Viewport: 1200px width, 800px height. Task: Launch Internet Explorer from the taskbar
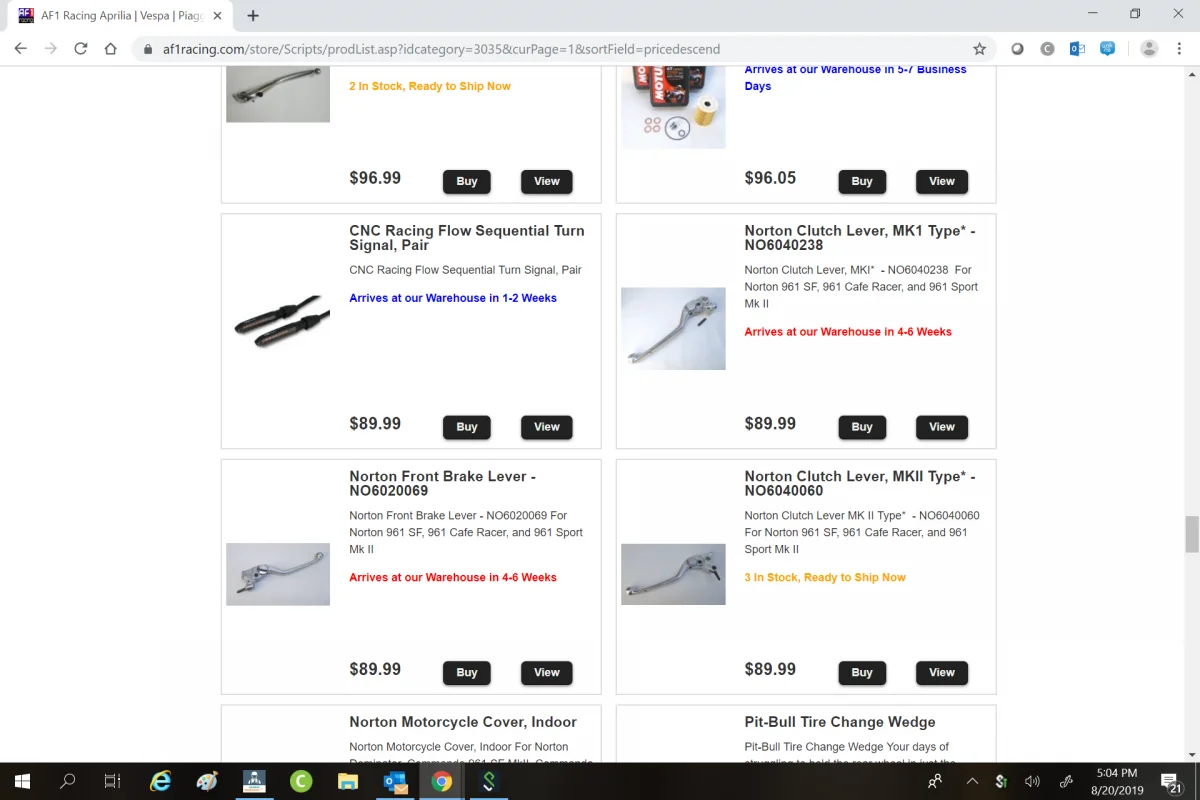click(161, 781)
